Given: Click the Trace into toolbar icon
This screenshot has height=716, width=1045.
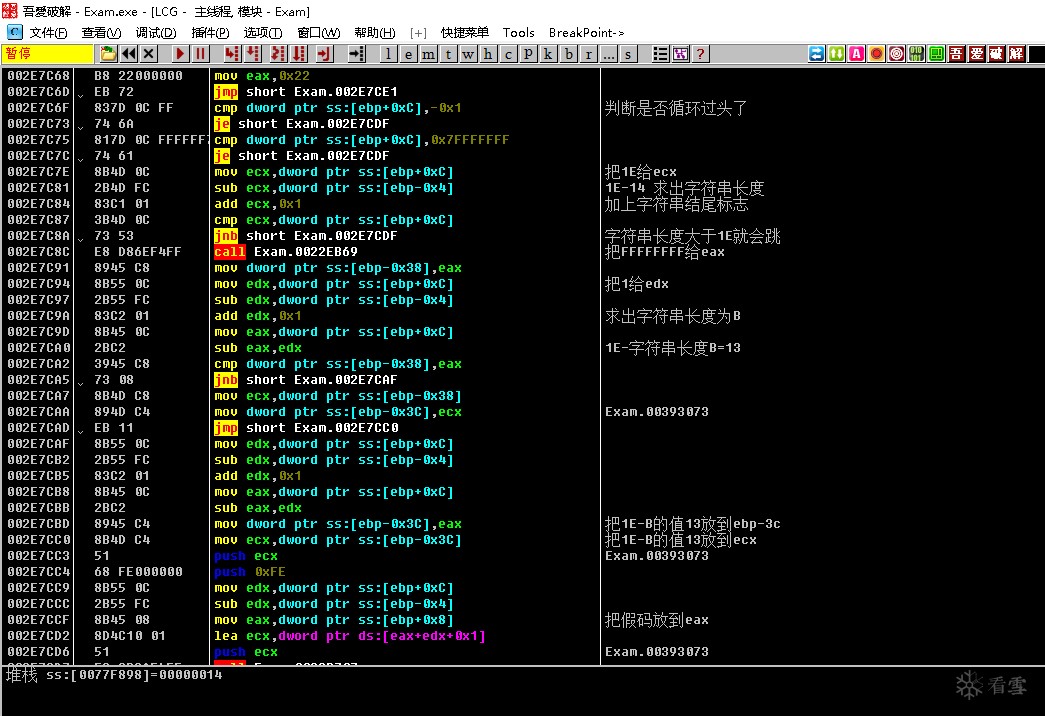Looking at the screenshot, I should pyautogui.click(x=278, y=54).
